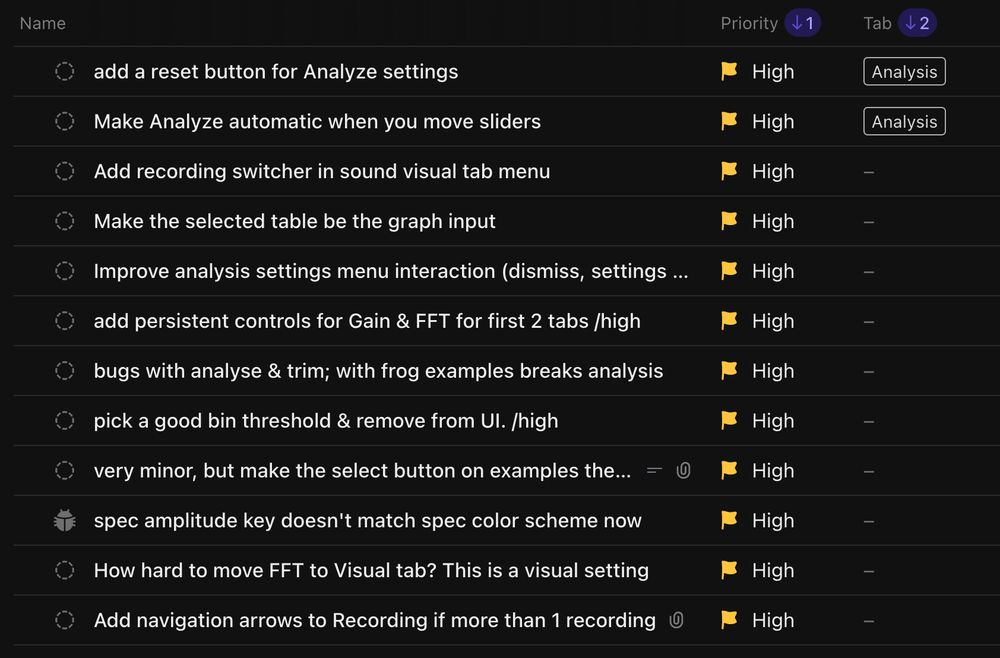Click the Priority column header
The height and width of the screenshot is (658, 1000).
pos(748,22)
